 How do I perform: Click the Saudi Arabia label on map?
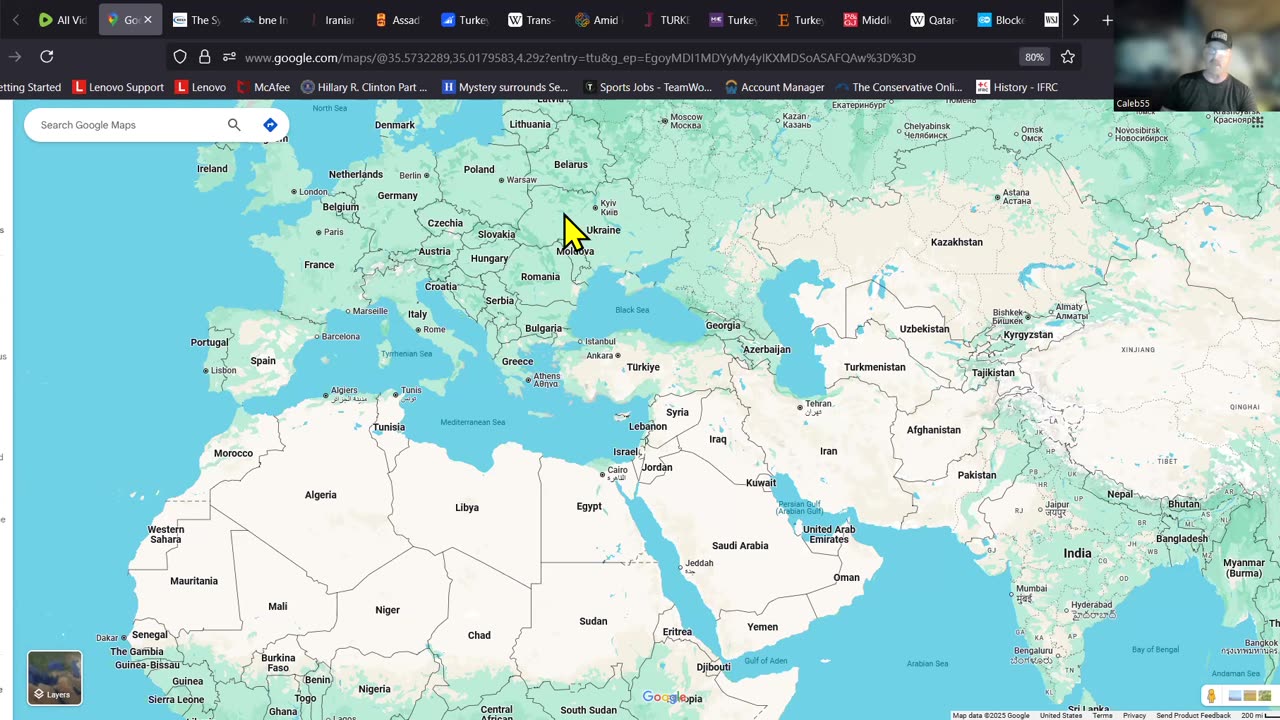coord(740,546)
